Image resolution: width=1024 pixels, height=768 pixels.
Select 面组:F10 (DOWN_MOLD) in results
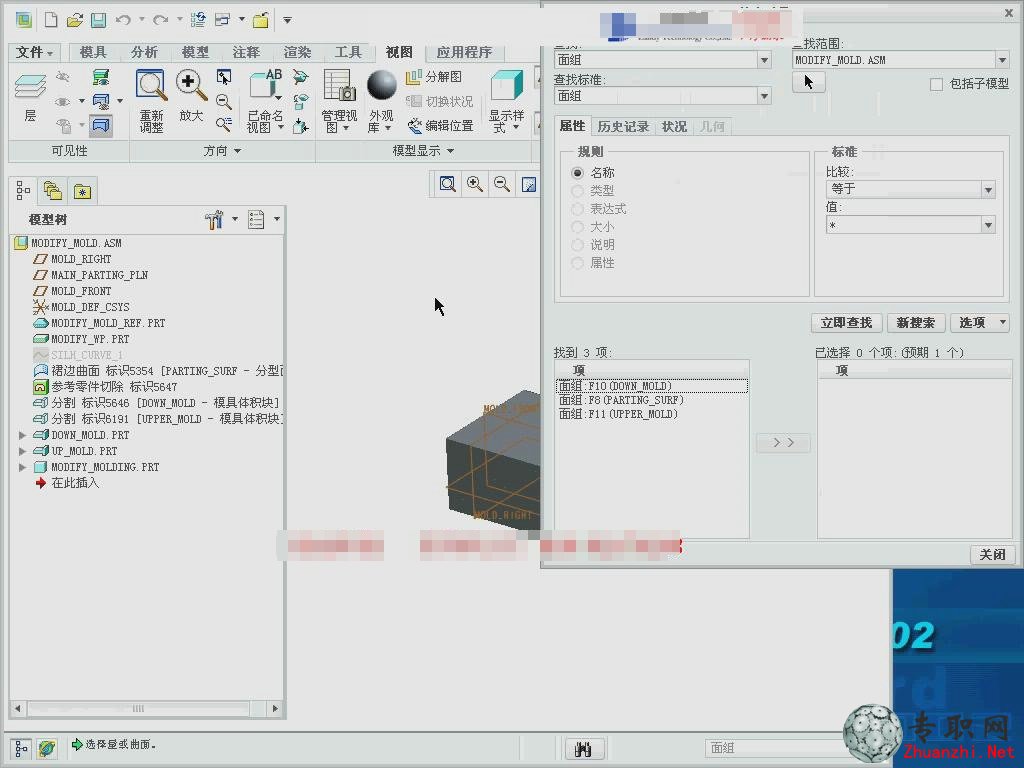pyautogui.click(x=651, y=386)
